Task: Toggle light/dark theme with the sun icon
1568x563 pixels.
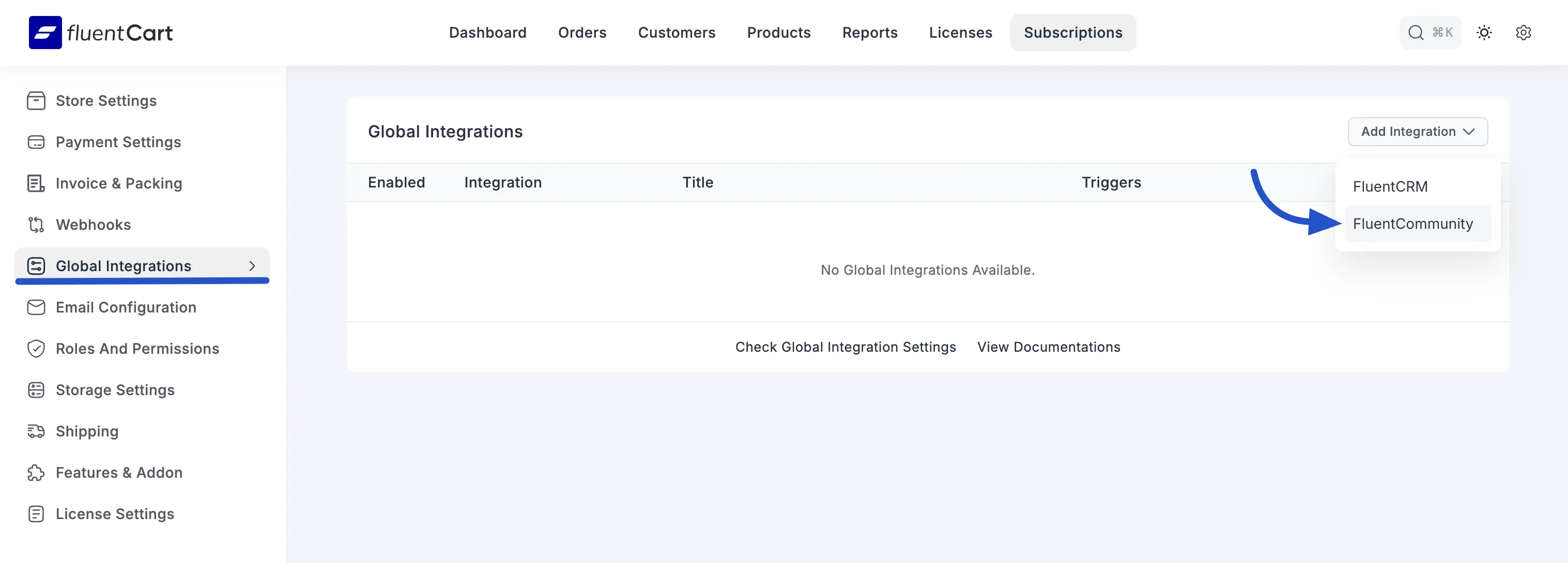Action: click(x=1484, y=32)
